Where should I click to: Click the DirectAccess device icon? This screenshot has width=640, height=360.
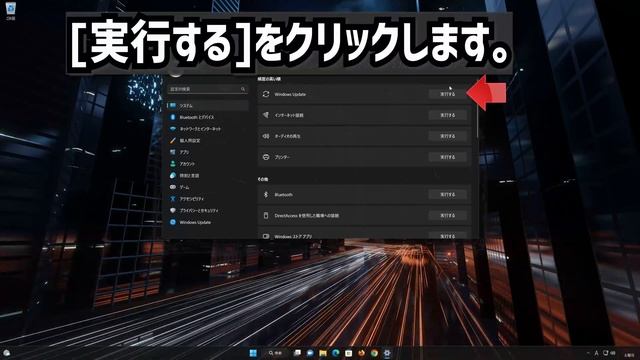coord(266,215)
